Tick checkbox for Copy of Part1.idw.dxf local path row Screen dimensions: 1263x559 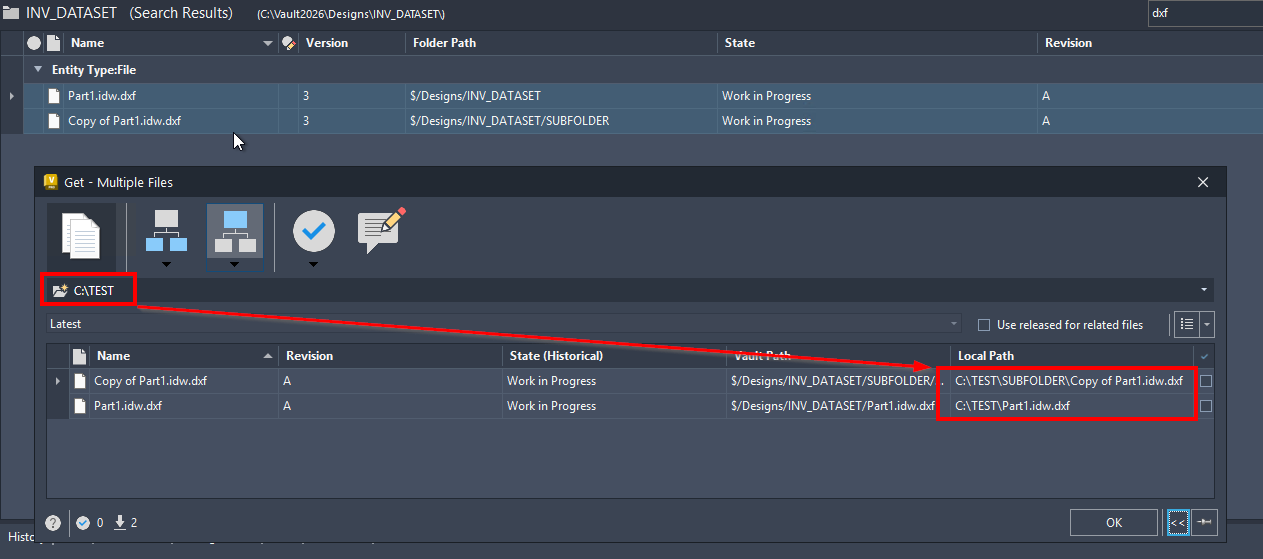(1206, 381)
